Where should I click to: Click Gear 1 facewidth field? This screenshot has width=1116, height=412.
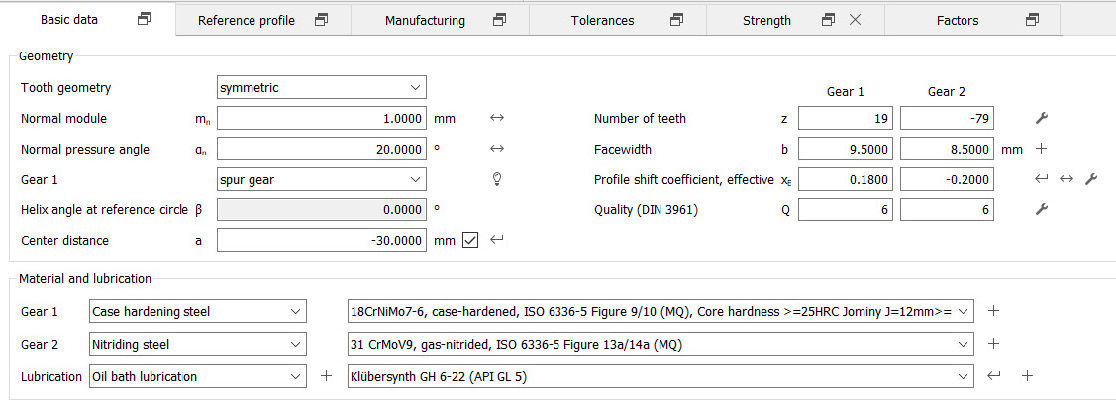coord(845,149)
